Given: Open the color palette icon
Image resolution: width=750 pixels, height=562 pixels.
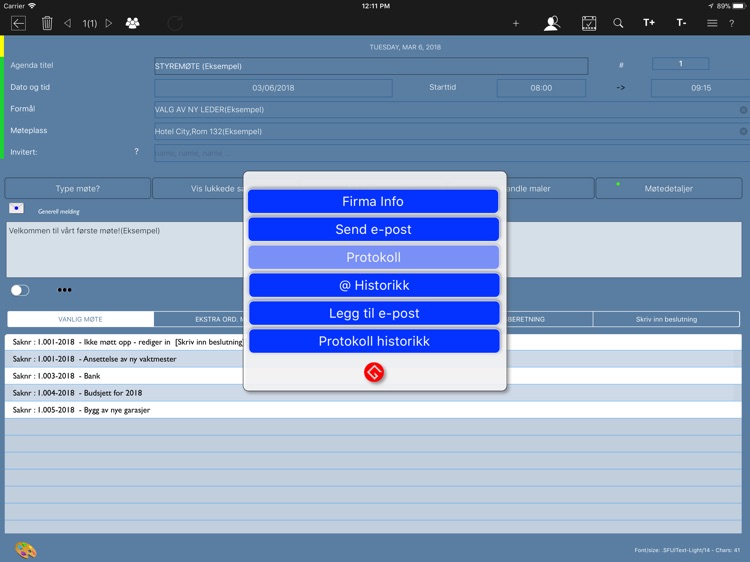Looking at the screenshot, I should click(x=25, y=549).
